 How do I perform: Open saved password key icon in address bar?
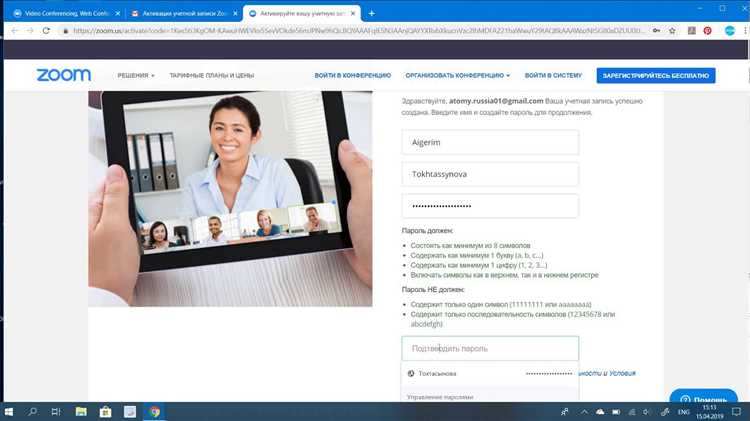coord(656,31)
